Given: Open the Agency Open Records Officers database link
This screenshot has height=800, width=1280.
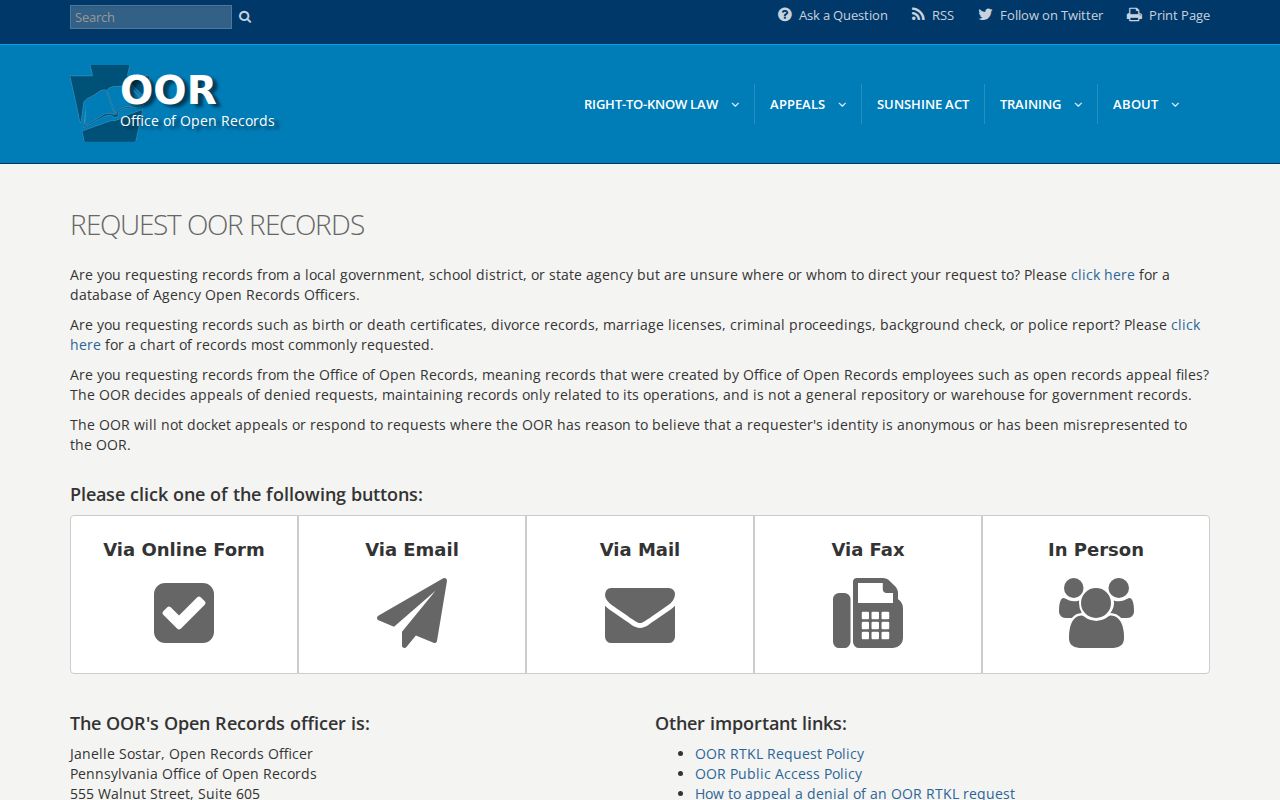Looking at the screenshot, I should tap(1103, 275).
